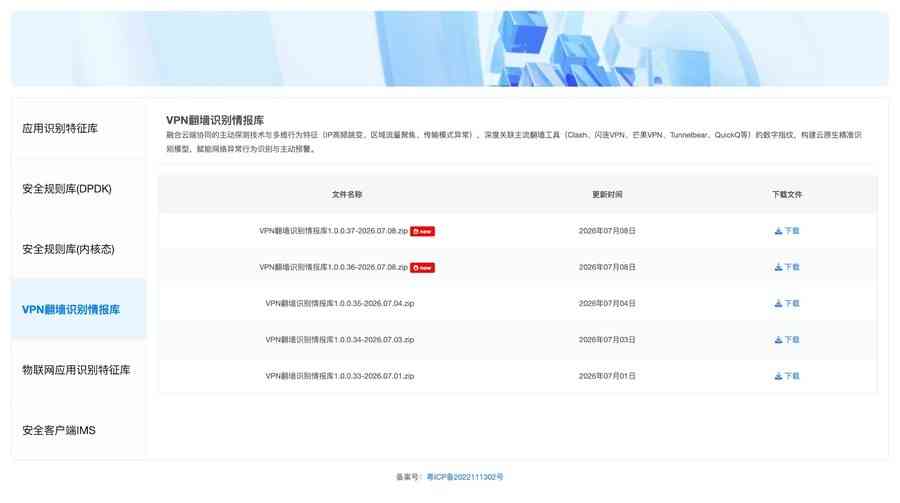The height and width of the screenshot is (503, 900).
Task: Click date 2026年07月03日 cell
Action: click(x=607, y=340)
